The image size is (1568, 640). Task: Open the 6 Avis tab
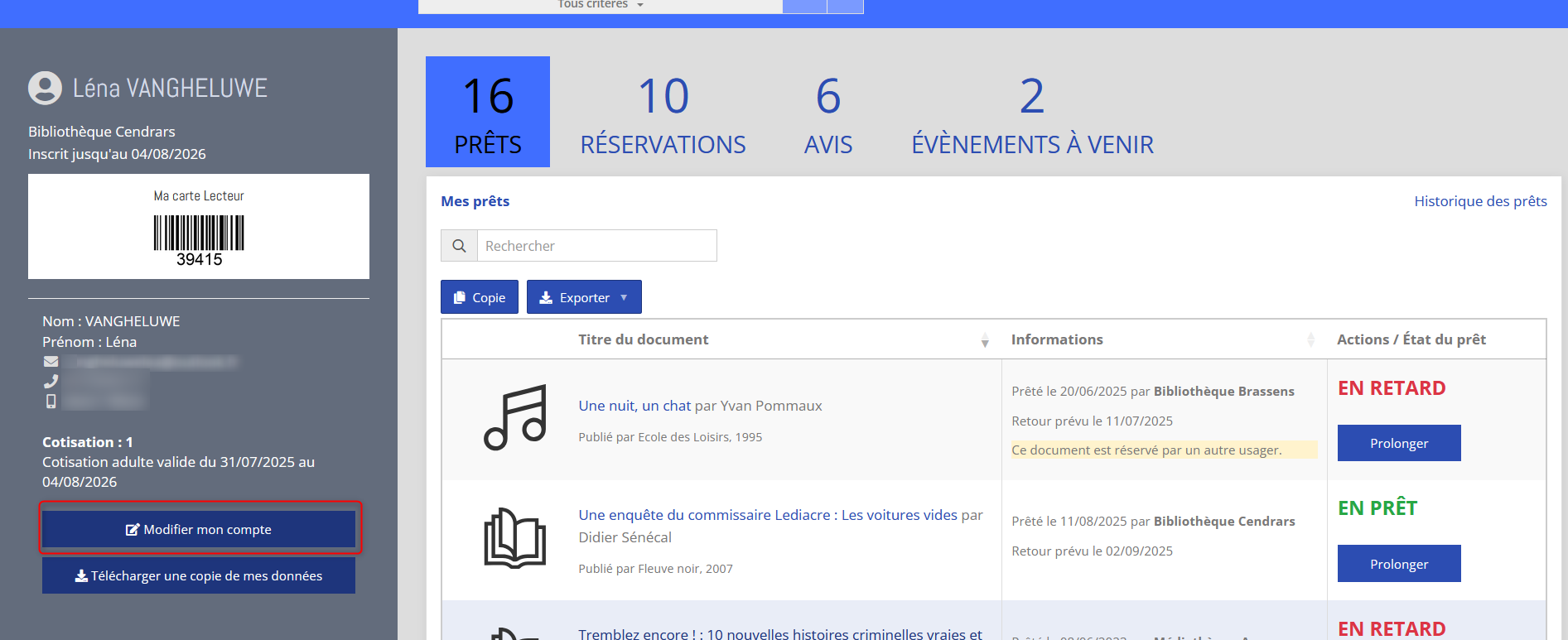pyautogui.click(x=827, y=113)
